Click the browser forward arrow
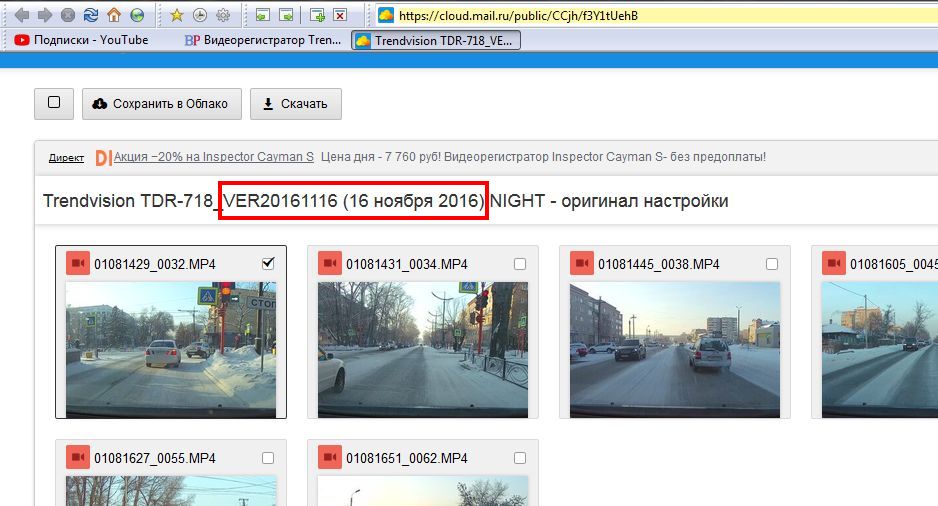This screenshot has height=506, width=938. (x=44, y=15)
